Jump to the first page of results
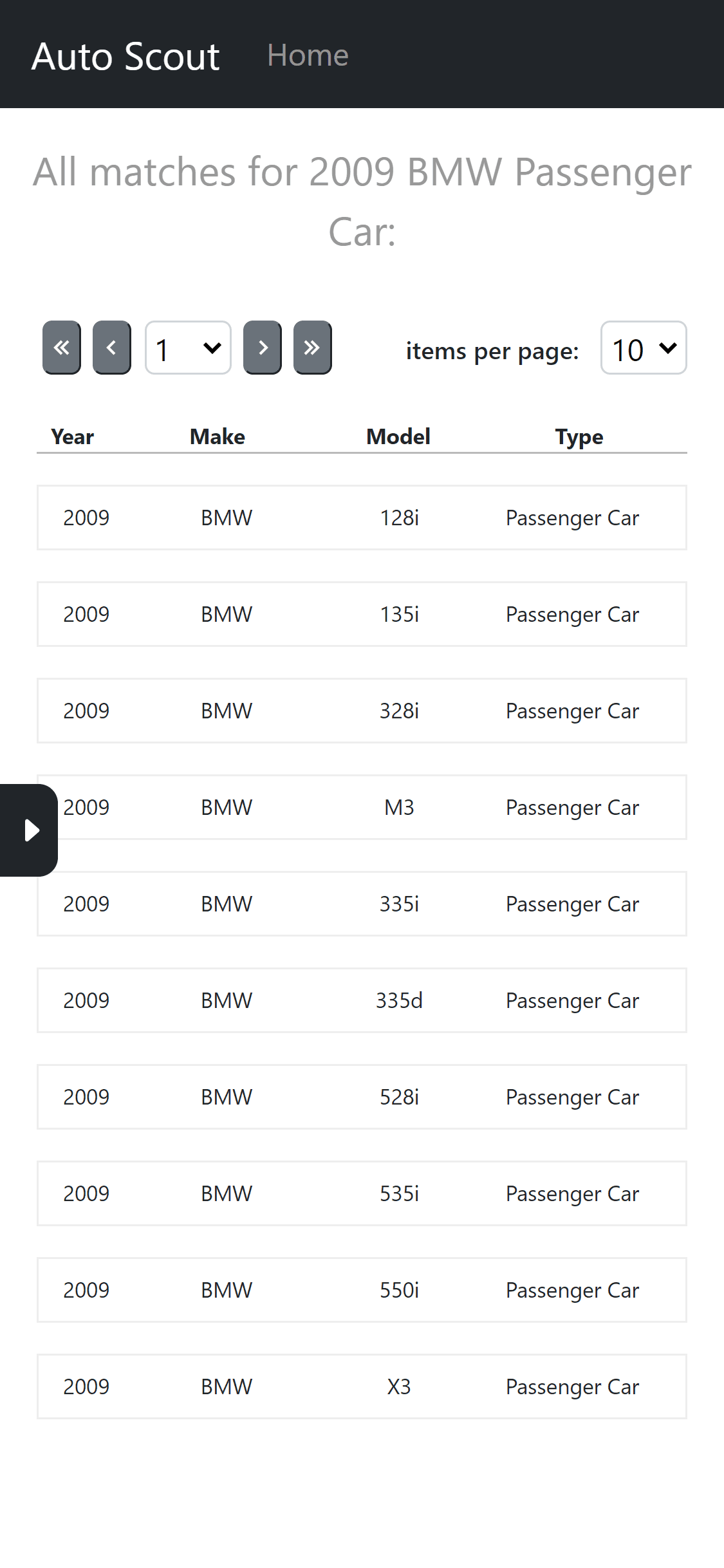Screen dimensions: 724x1568 (x=62, y=348)
